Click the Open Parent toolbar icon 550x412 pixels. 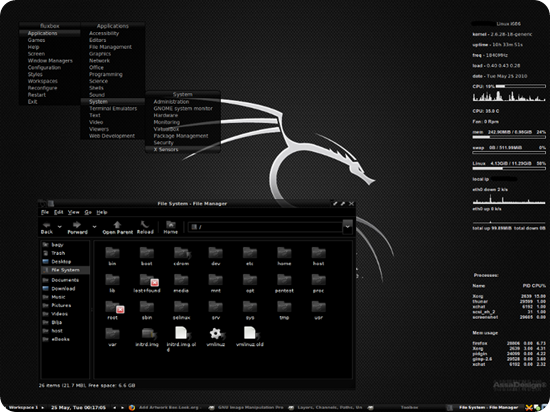point(117,224)
